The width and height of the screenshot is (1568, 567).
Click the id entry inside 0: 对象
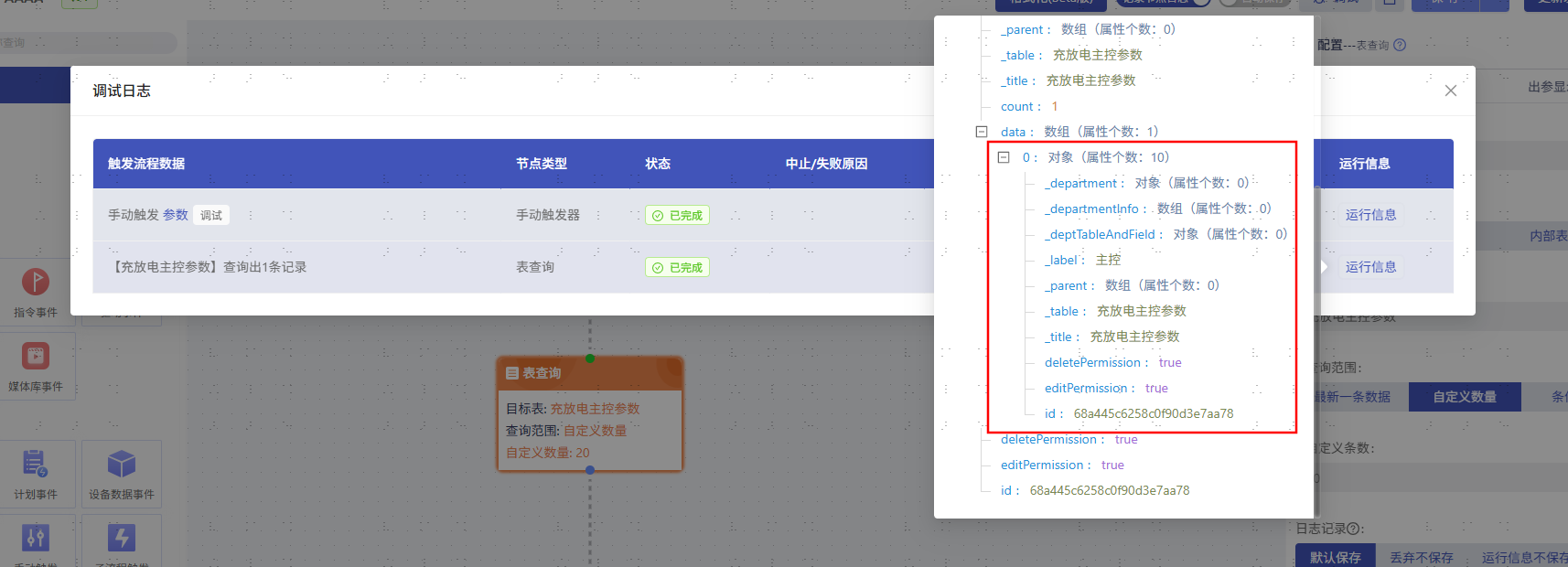point(1139,413)
